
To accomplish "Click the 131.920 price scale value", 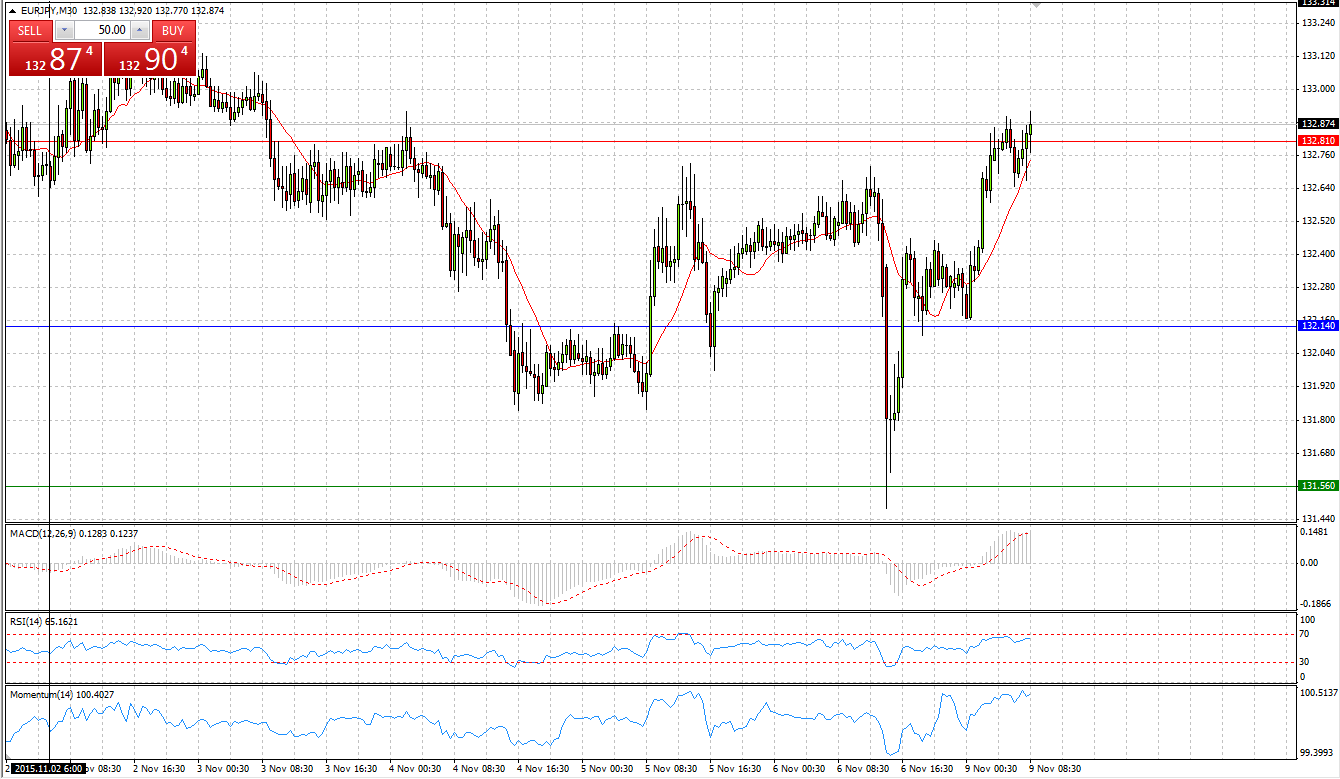I will coord(1318,386).
